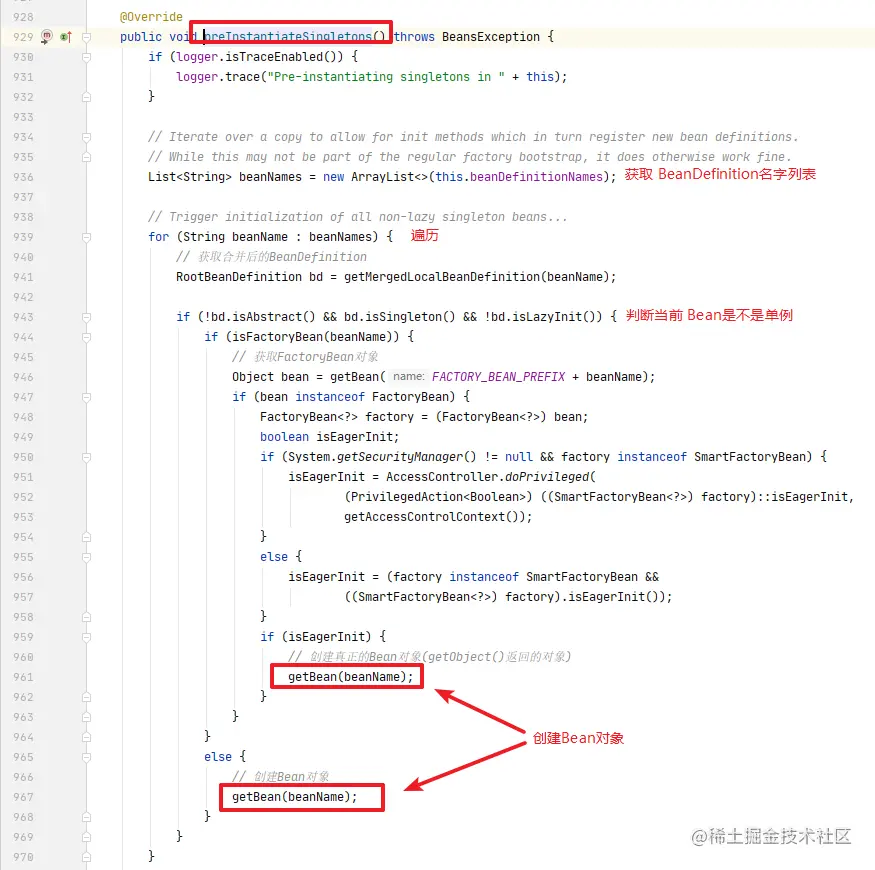Fold the isFactoryBean block at line 944
Image resolution: width=875 pixels, height=870 pixels.
pyautogui.click(x=86, y=337)
